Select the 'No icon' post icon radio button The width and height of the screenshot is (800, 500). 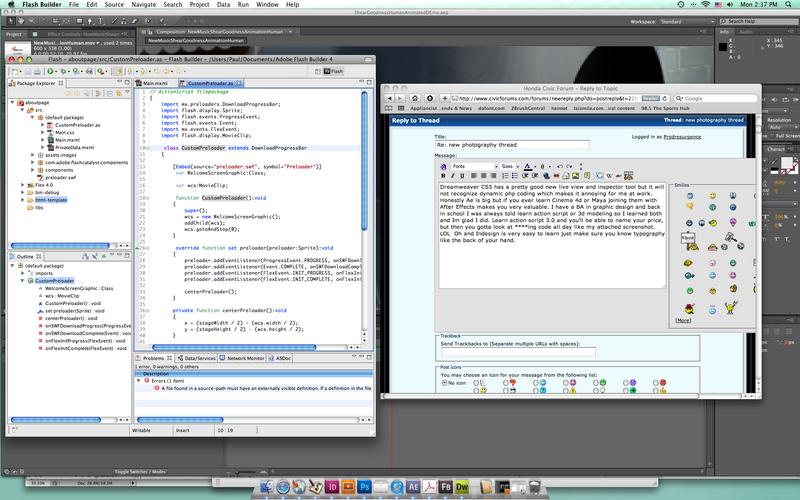pos(443,382)
